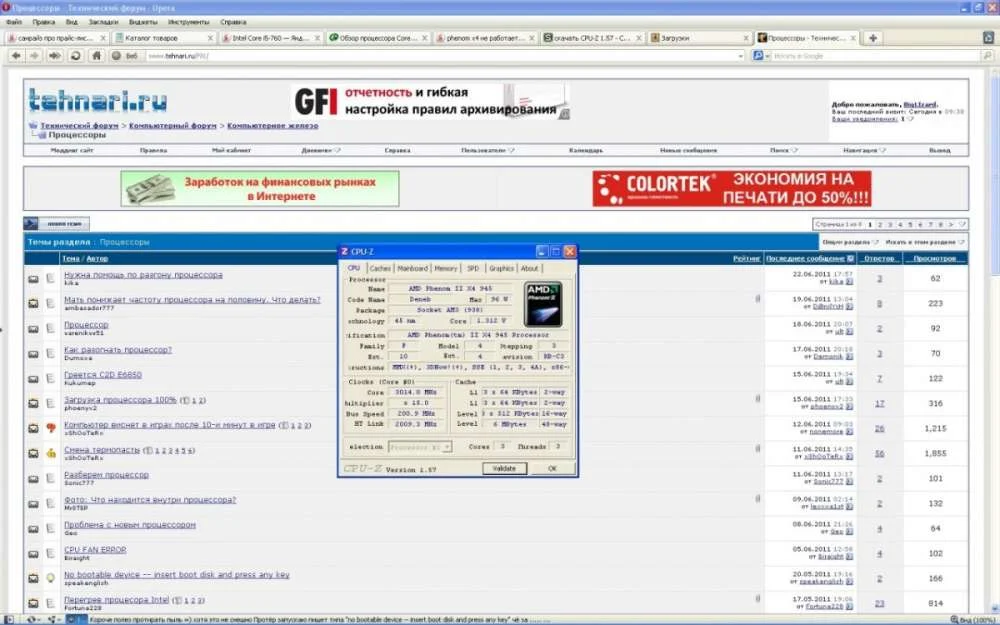Switch to the Memory tab in CPU-Z
Screen dimensions: 1000x625
(x=446, y=268)
